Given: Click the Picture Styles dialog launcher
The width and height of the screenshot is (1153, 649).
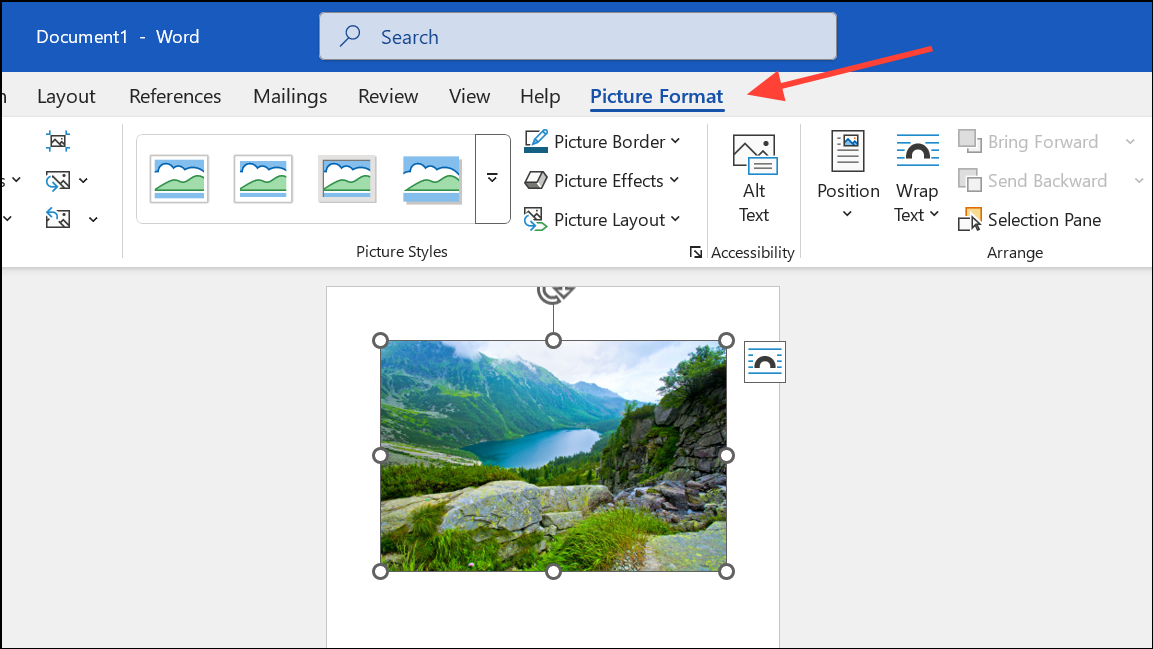Looking at the screenshot, I should point(696,252).
